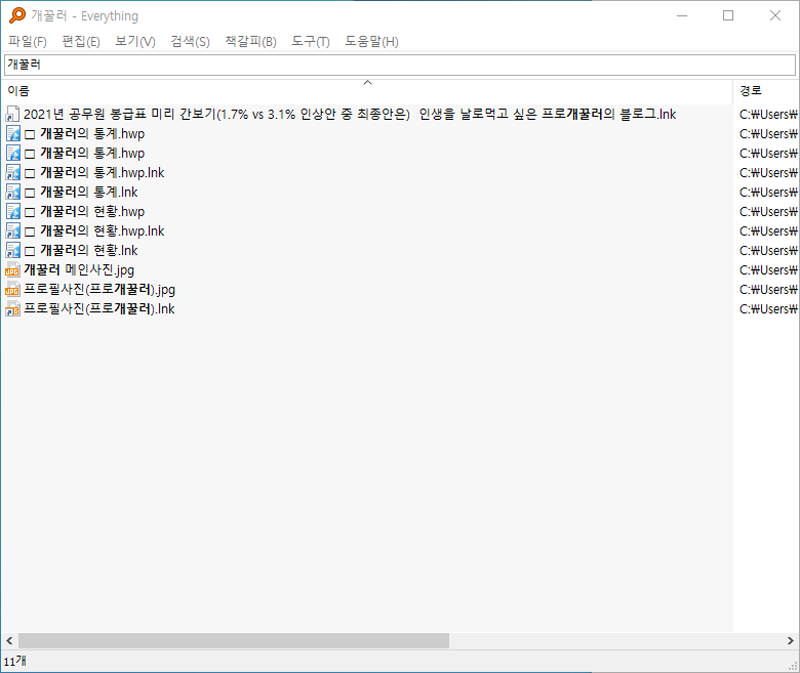Click the sort direction arrow above name column
Image resolution: width=800 pixels, height=673 pixels.
(367, 82)
